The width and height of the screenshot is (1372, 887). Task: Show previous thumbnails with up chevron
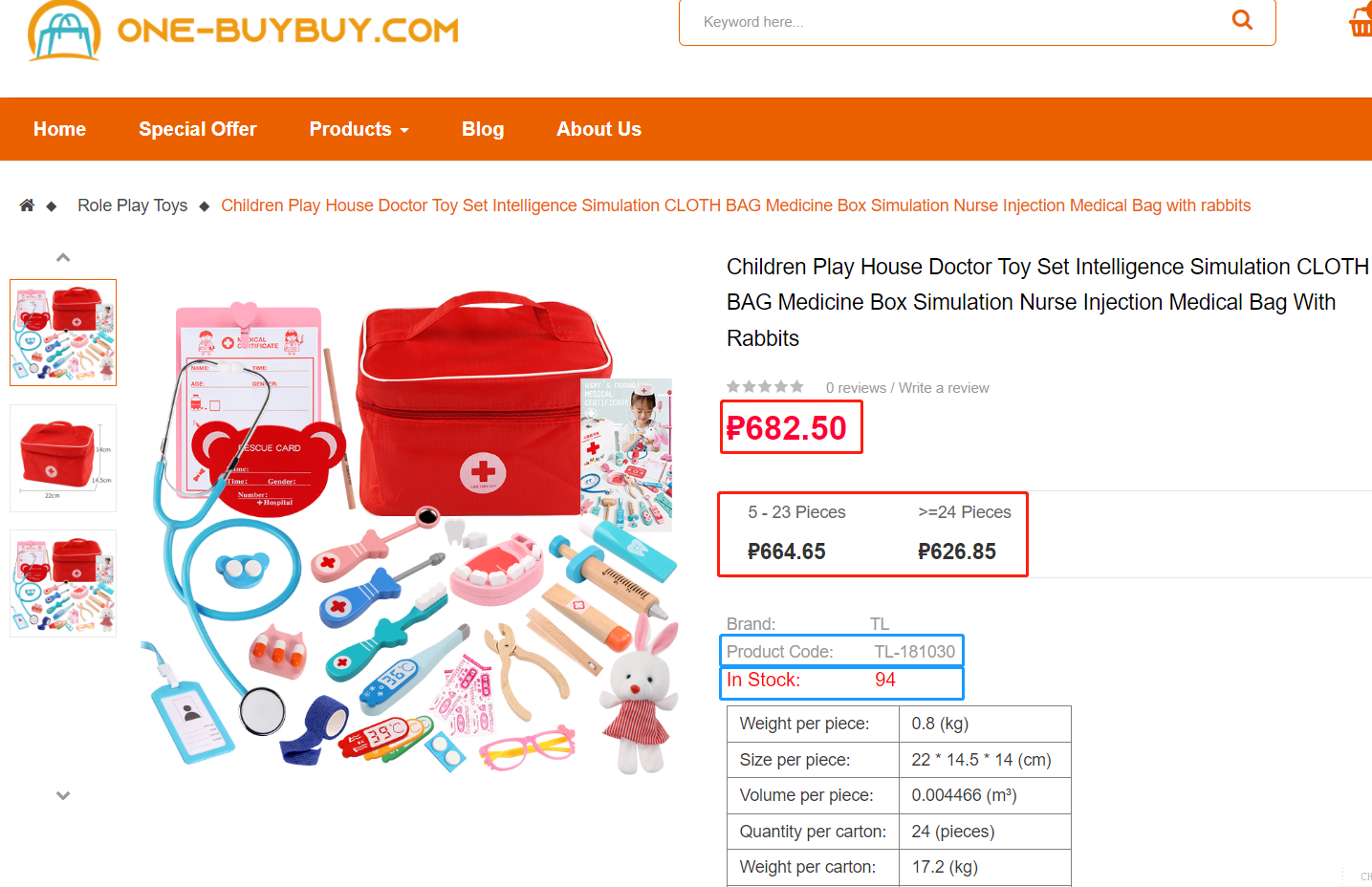(63, 257)
